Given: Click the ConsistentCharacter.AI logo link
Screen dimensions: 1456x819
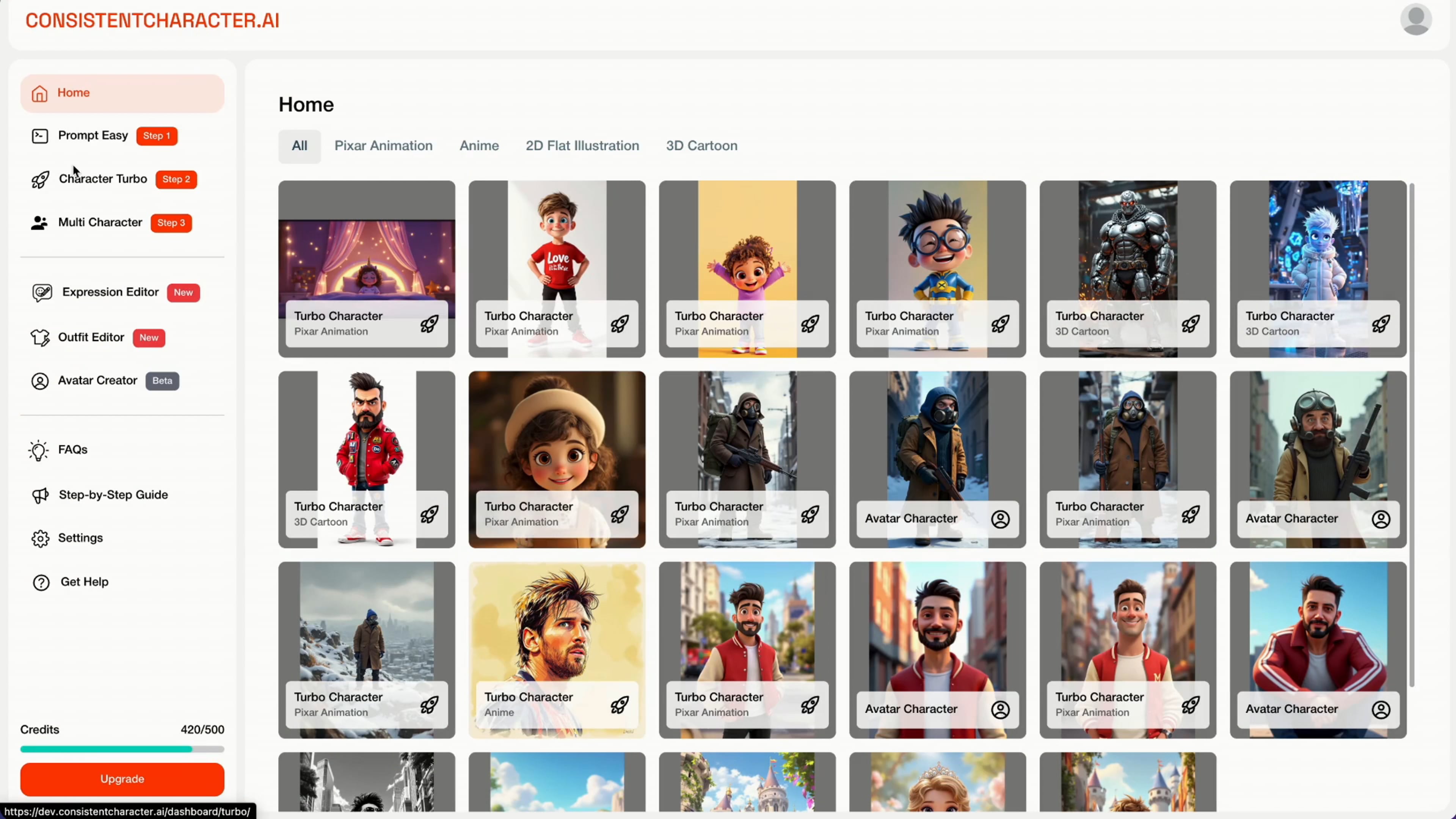Looking at the screenshot, I should [152, 20].
